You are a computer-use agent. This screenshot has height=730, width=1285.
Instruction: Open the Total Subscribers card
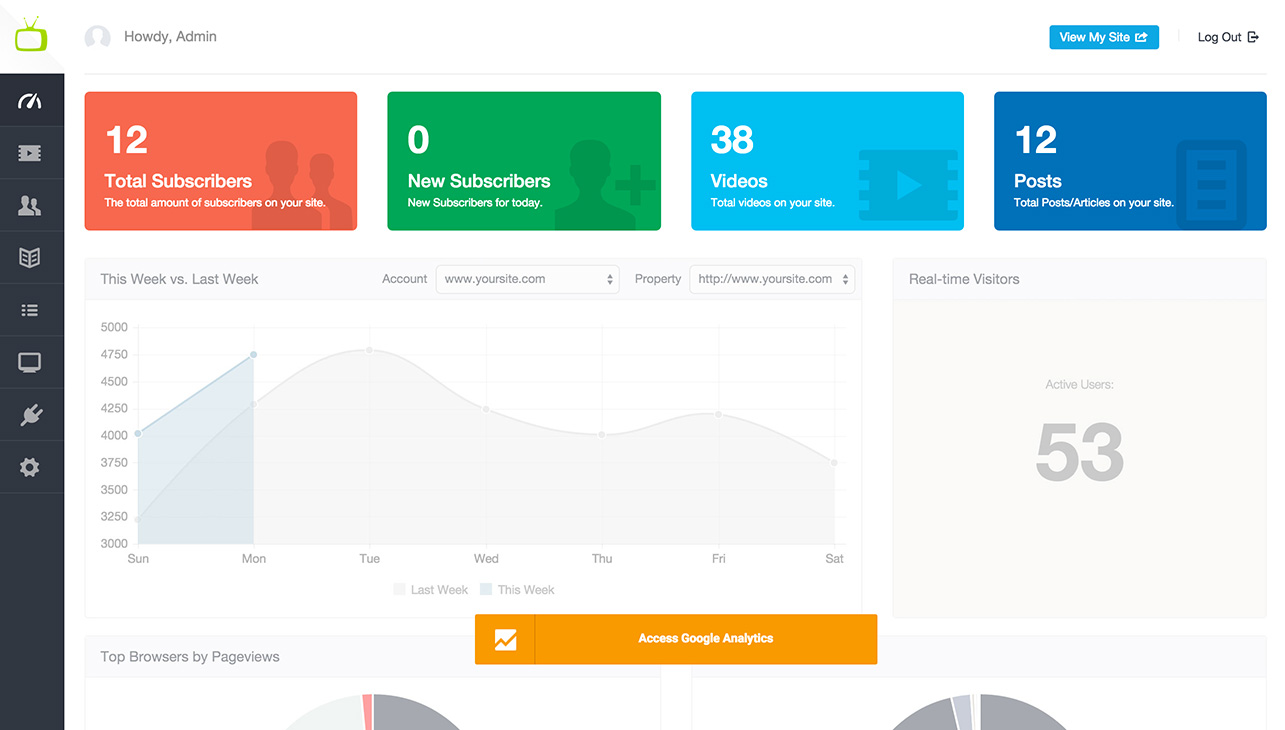[x=221, y=161]
